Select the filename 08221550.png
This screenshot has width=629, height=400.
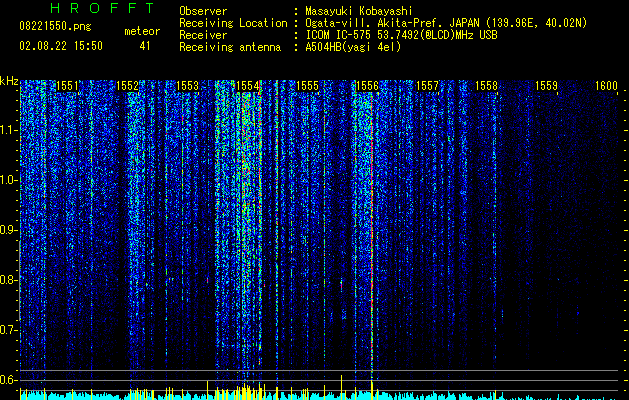pos(55,26)
